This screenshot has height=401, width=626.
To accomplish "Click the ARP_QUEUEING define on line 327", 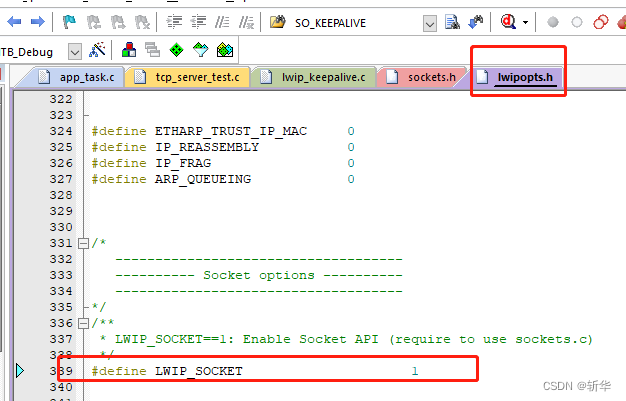I will [x=203, y=179].
